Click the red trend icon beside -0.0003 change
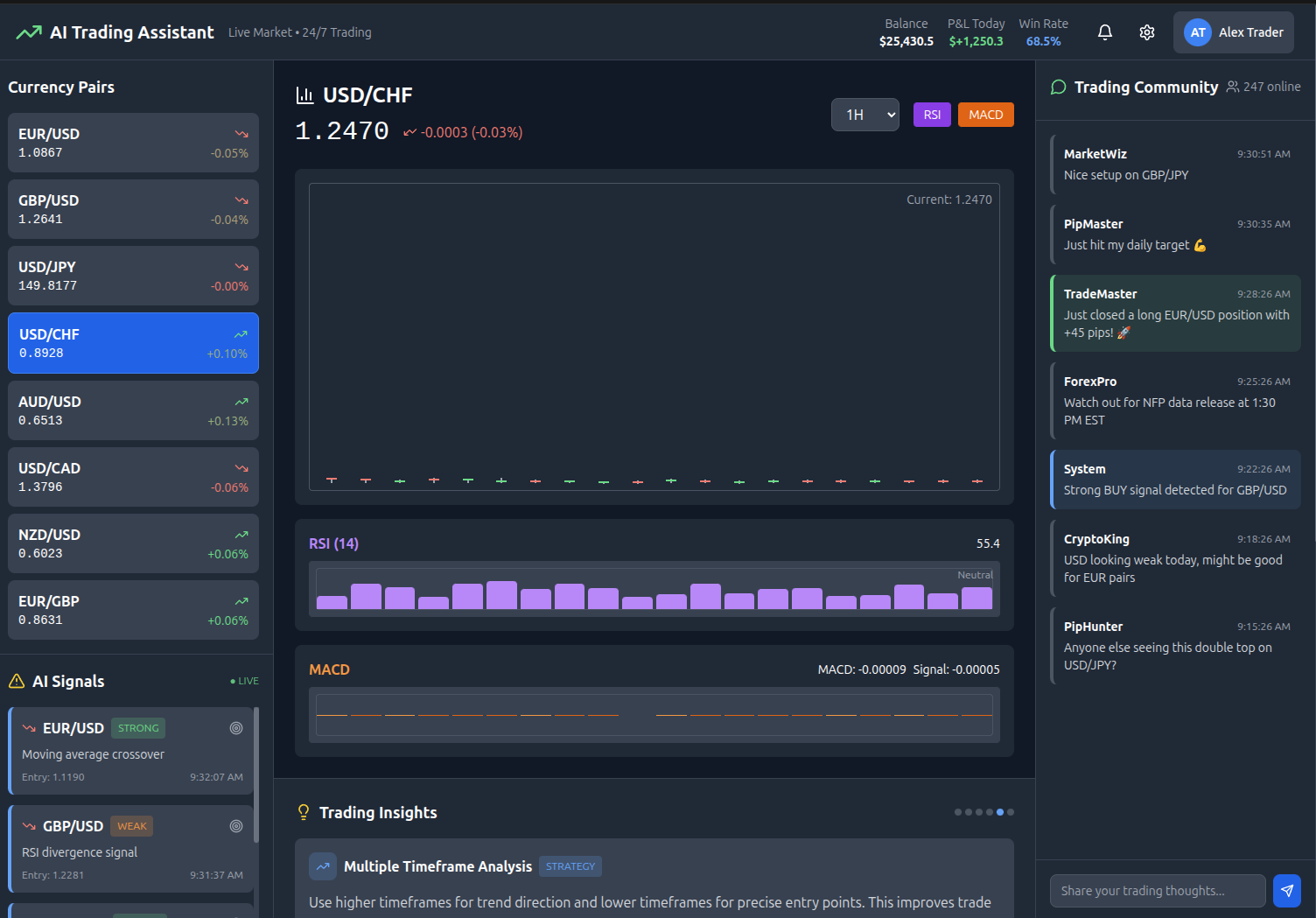 coord(409,132)
